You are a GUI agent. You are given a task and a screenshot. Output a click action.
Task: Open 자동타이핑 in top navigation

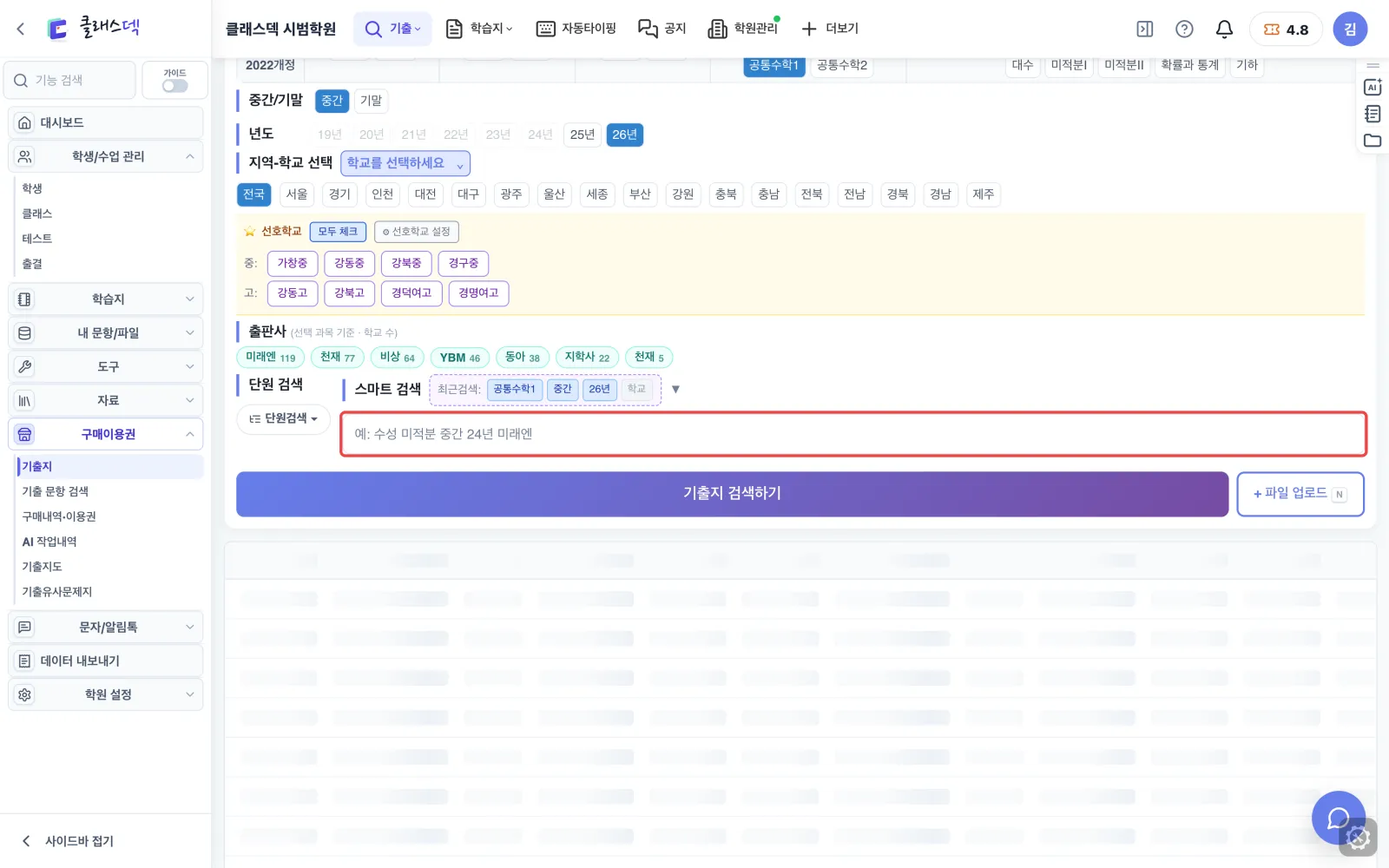tap(576, 29)
